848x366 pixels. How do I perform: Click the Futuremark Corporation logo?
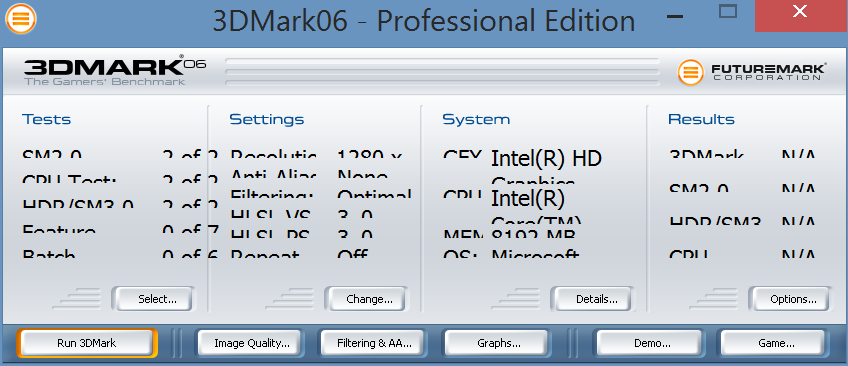[x=752, y=72]
